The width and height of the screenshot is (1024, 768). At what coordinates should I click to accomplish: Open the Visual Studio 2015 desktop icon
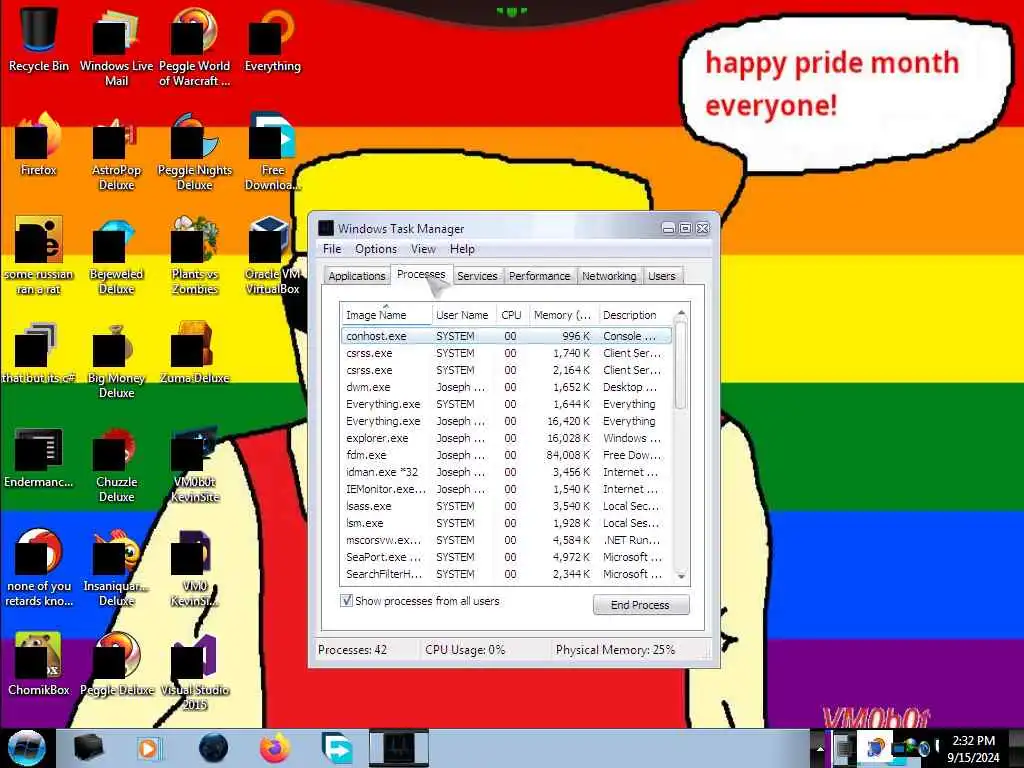pyautogui.click(x=195, y=673)
